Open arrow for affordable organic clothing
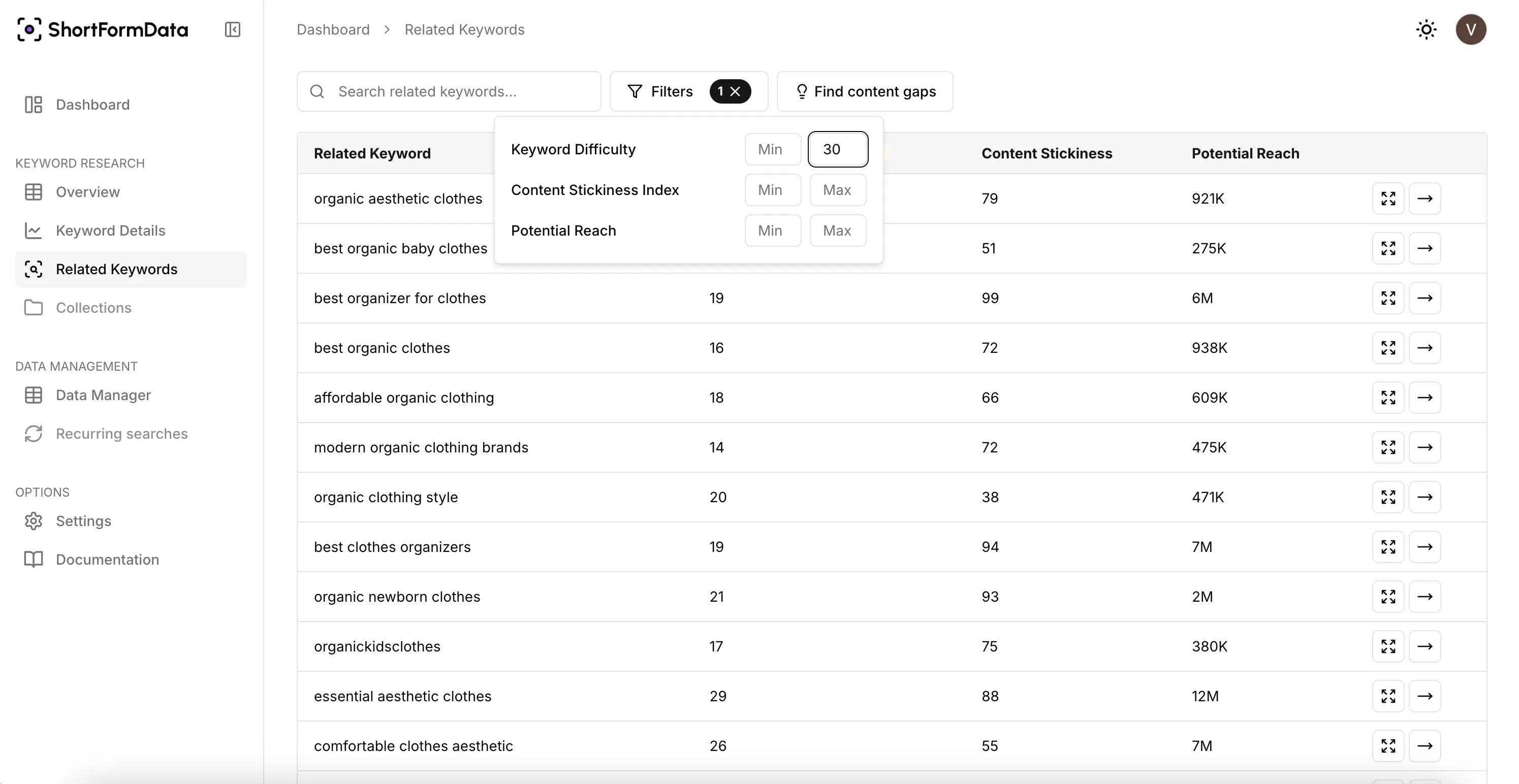1519x784 pixels. 1425,398
